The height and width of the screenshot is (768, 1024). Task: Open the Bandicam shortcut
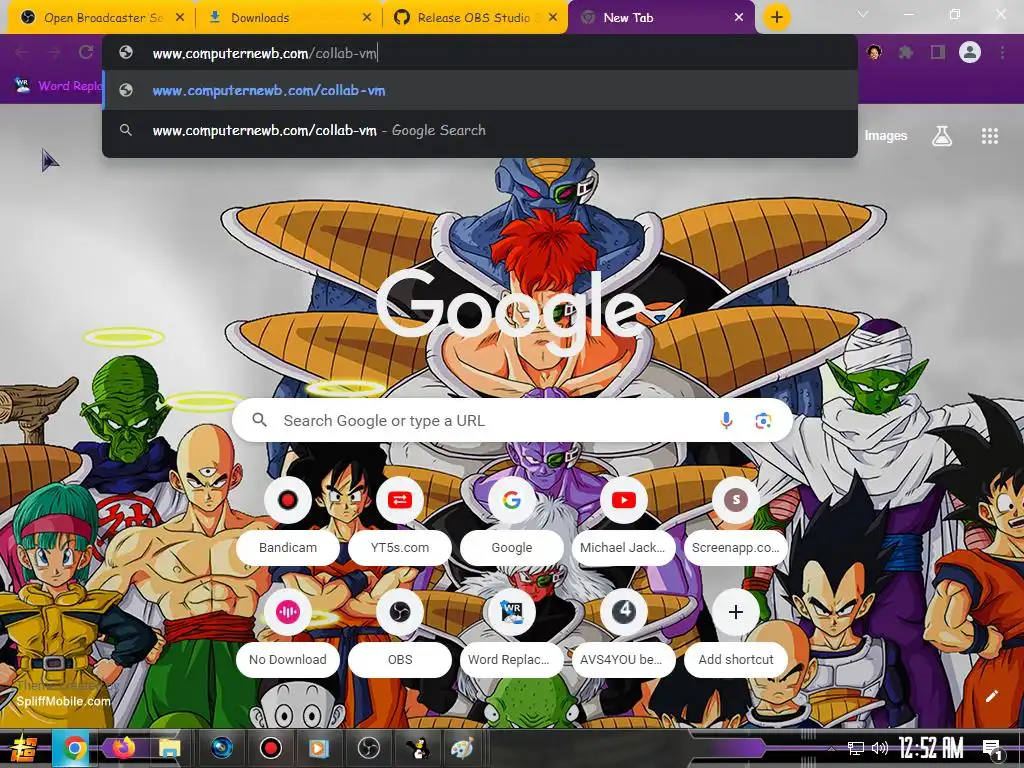tap(288, 521)
